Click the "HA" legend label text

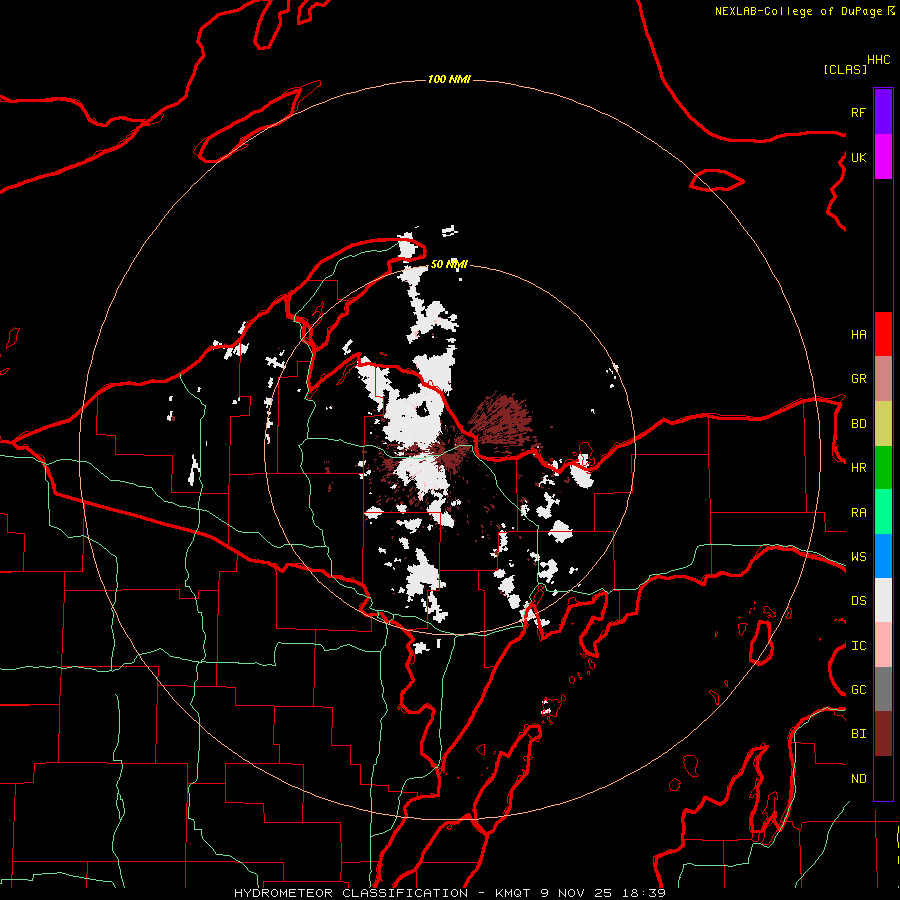point(858,335)
